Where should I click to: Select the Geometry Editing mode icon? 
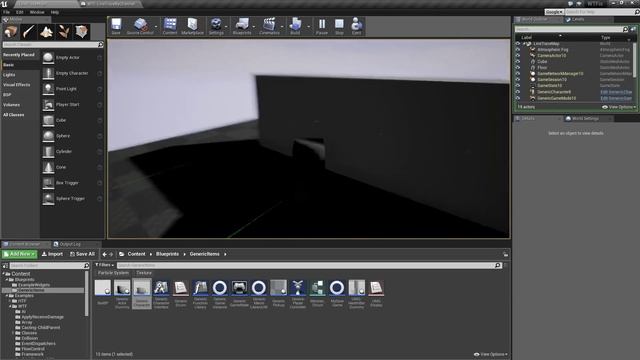pyautogui.click(x=81, y=31)
